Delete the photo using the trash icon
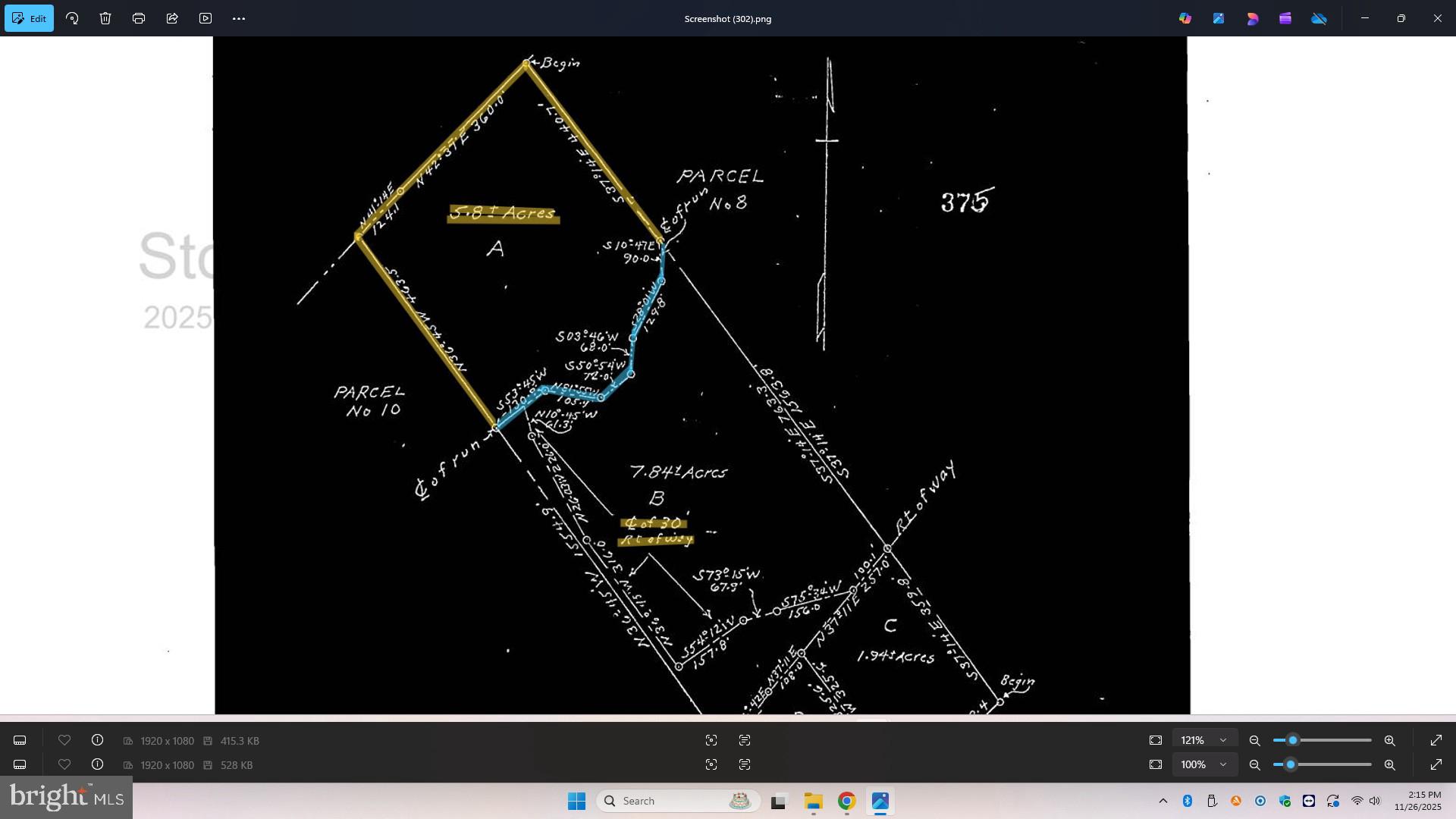 click(105, 18)
